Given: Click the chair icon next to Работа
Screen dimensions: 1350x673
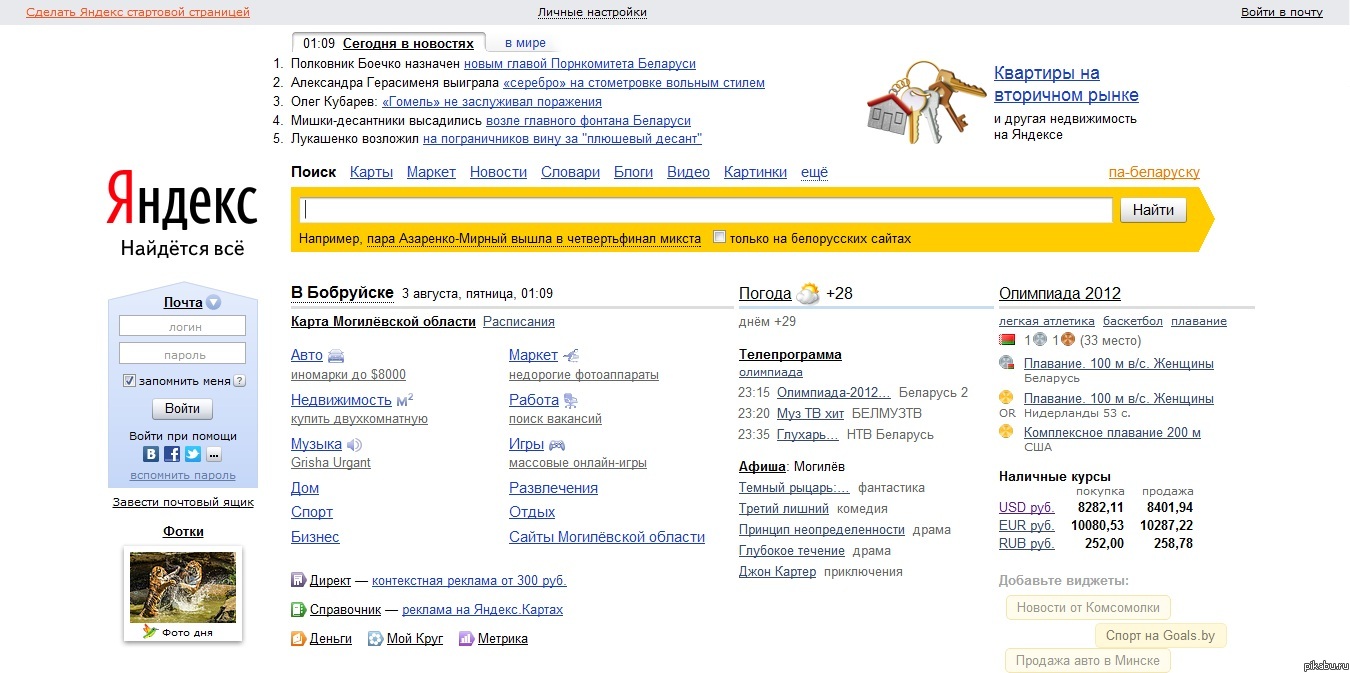Looking at the screenshot, I should coord(570,400).
